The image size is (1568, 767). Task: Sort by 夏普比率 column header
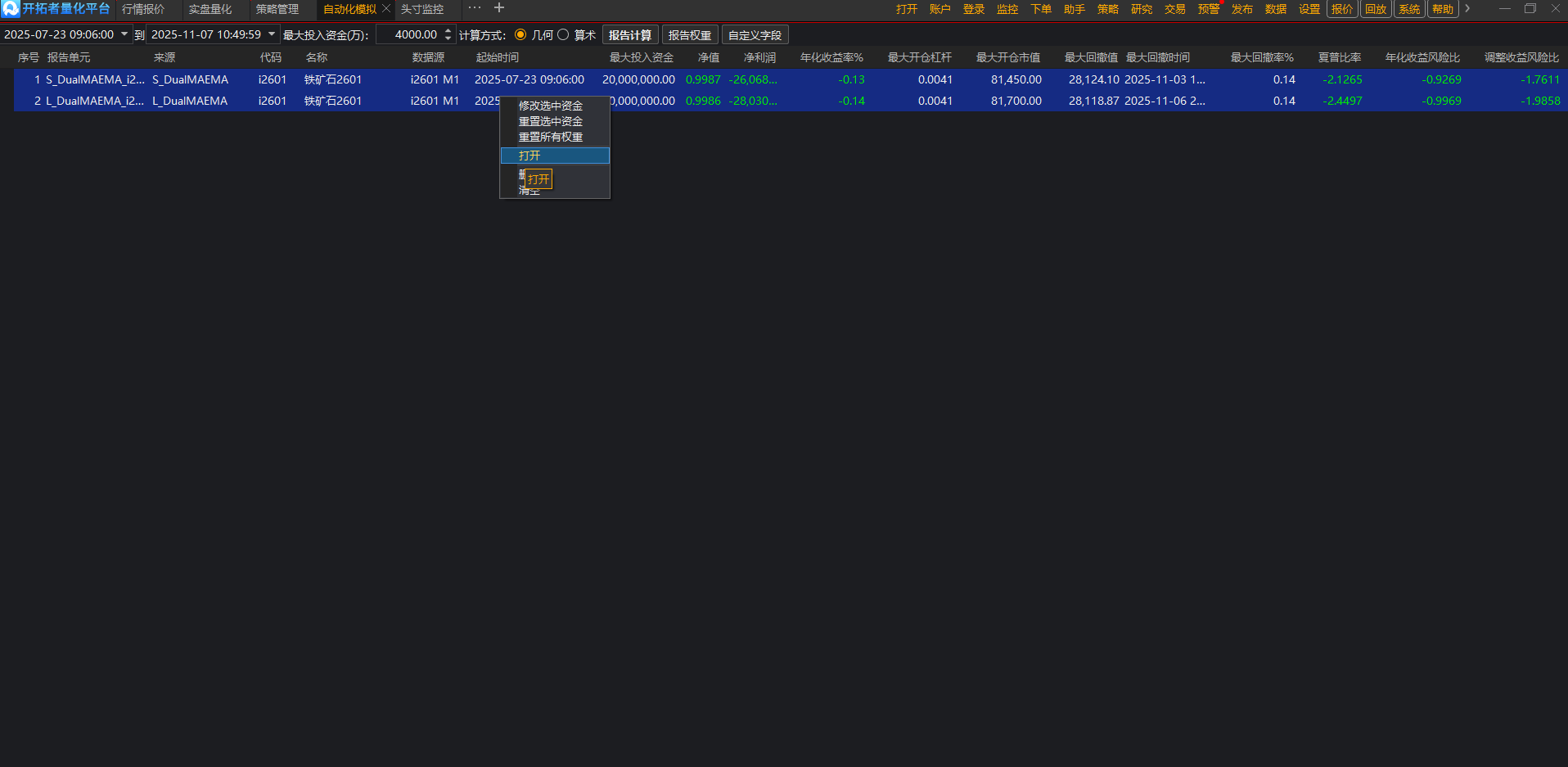[x=1340, y=57]
